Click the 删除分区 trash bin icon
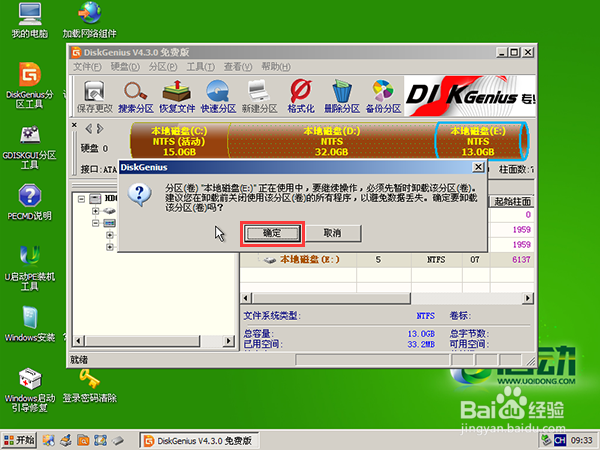Viewport: 600px width, 450px height. 342,97
